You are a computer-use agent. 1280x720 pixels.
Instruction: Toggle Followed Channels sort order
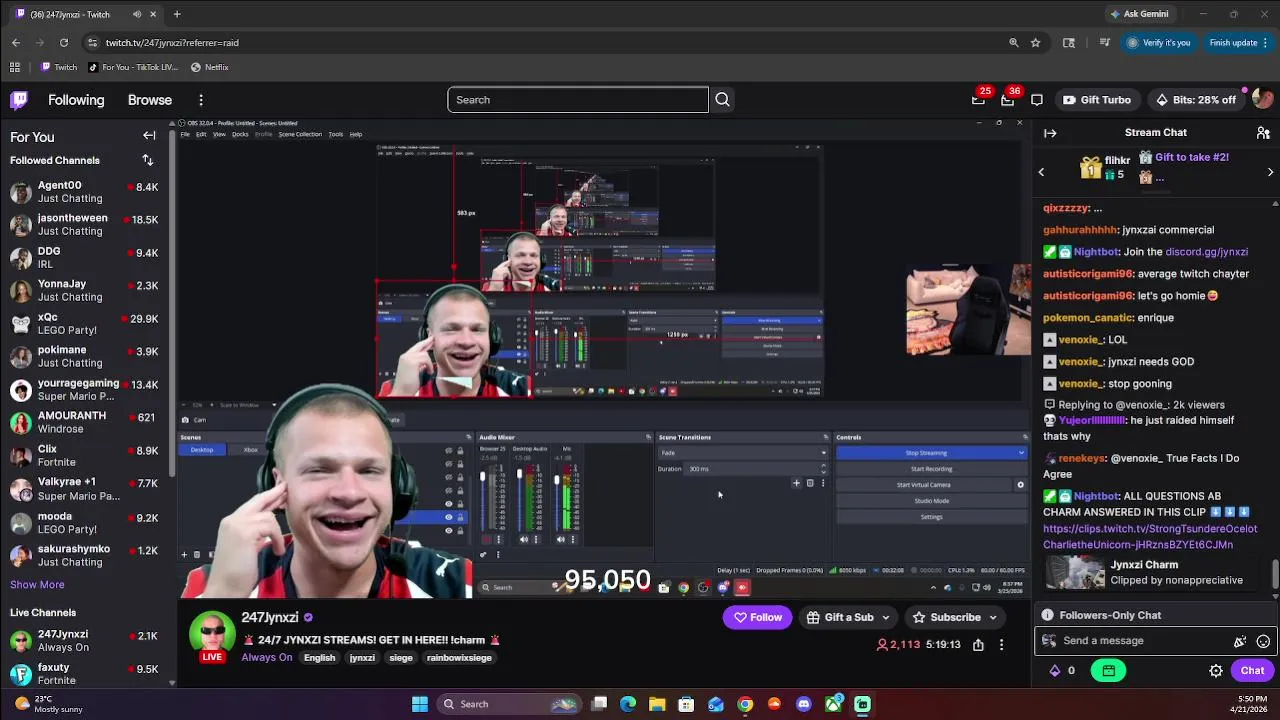(x=148, y=160)
